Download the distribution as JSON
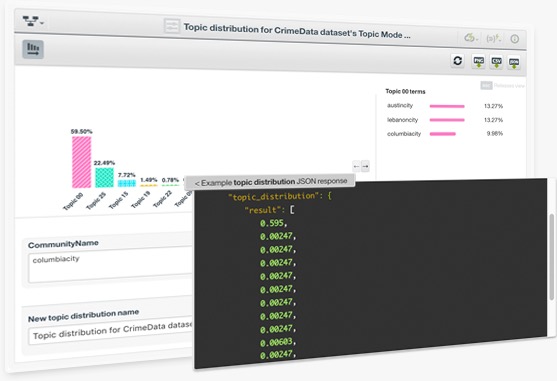This screenshot has width=557, height=381. 514,63
